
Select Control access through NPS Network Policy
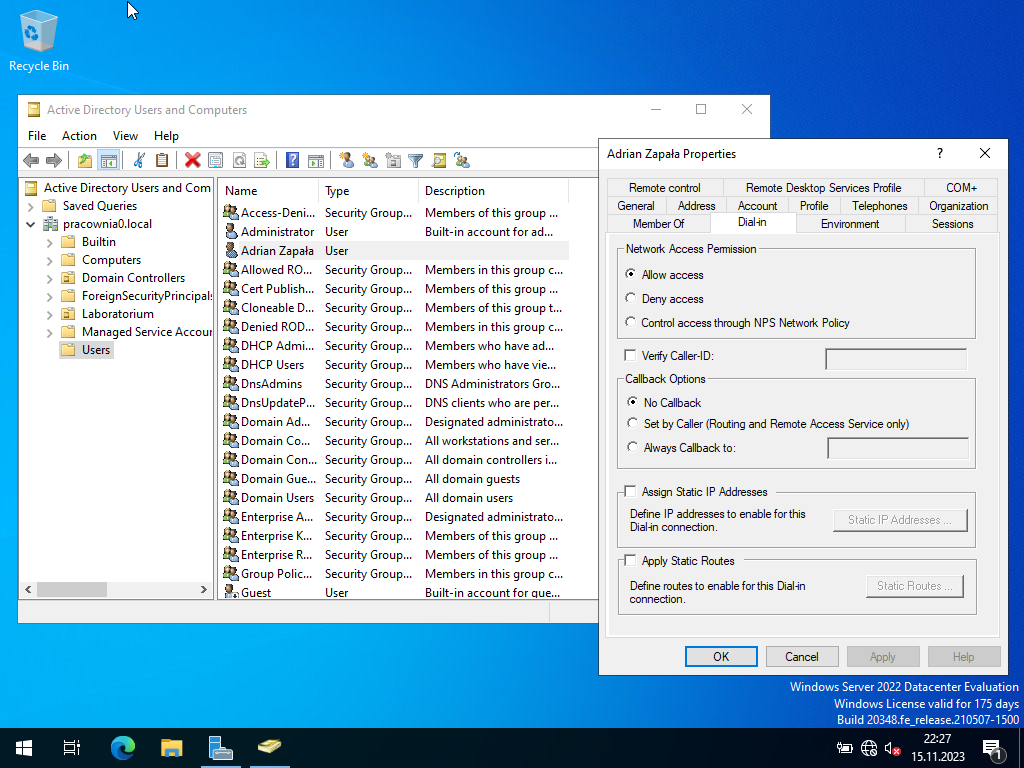(630, 322)
